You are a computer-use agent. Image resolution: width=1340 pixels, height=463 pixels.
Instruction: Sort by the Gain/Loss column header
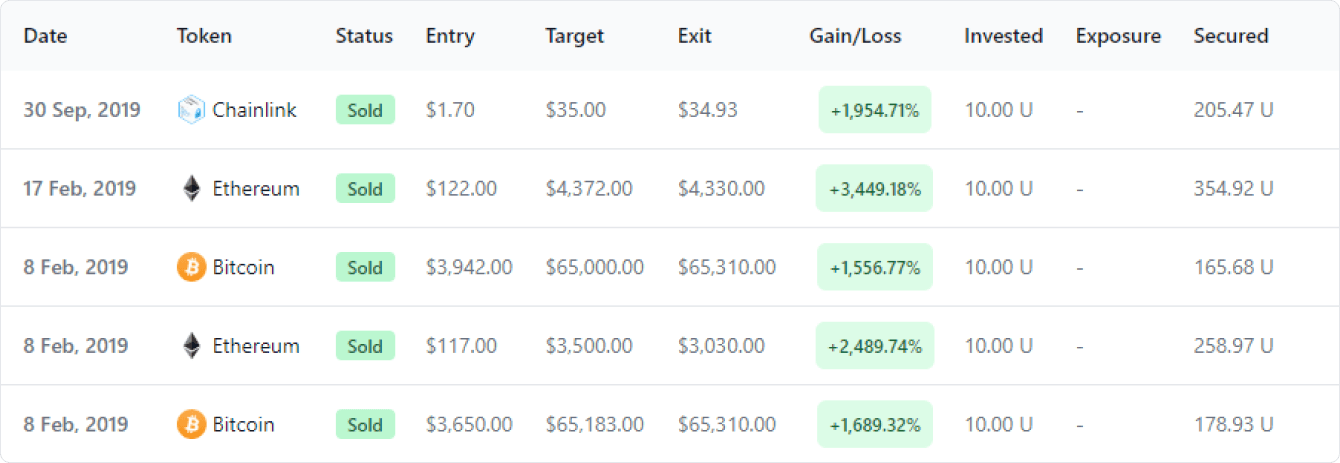[855, 36]
